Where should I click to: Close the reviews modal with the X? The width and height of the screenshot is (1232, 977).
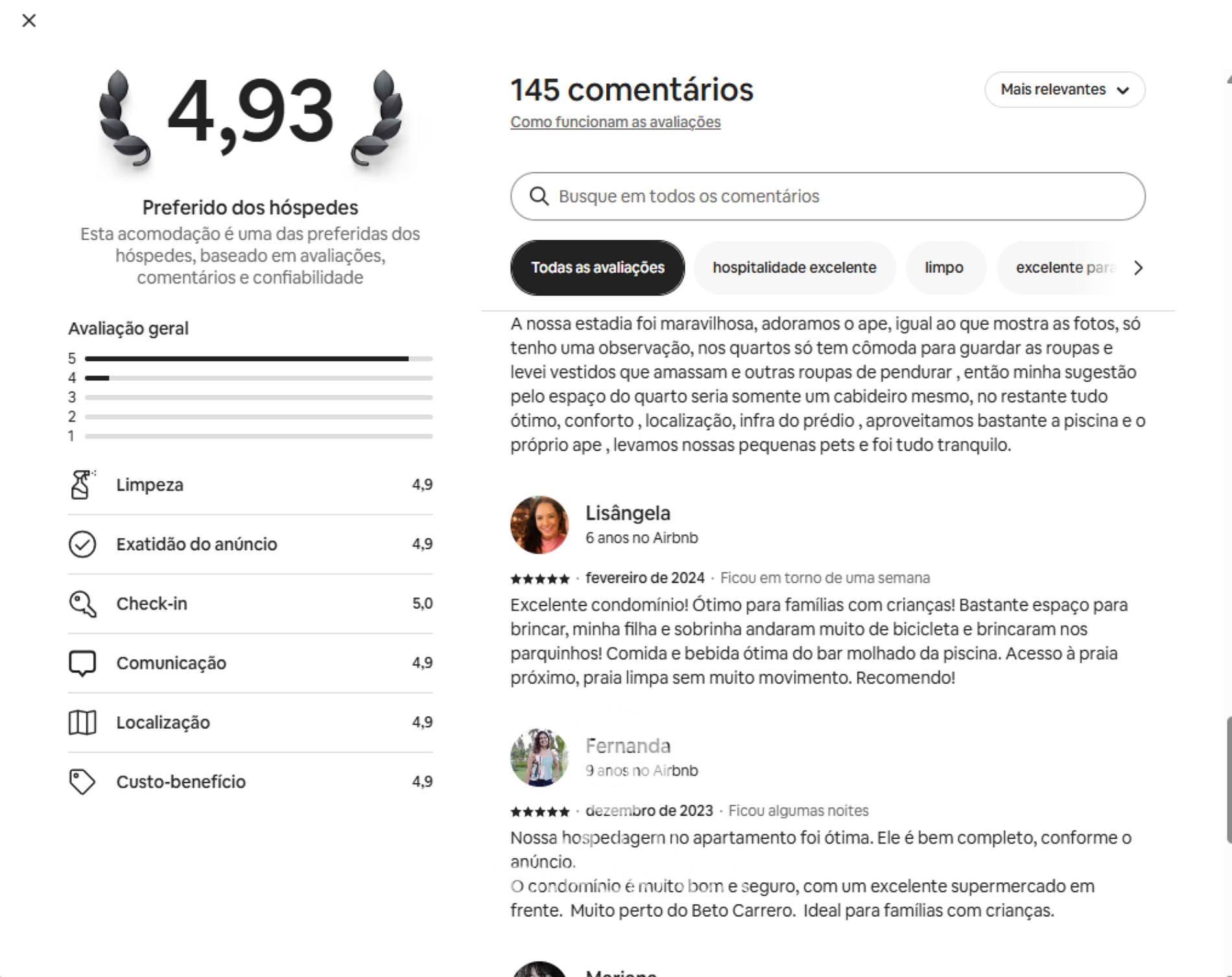[x=29, y=21]
